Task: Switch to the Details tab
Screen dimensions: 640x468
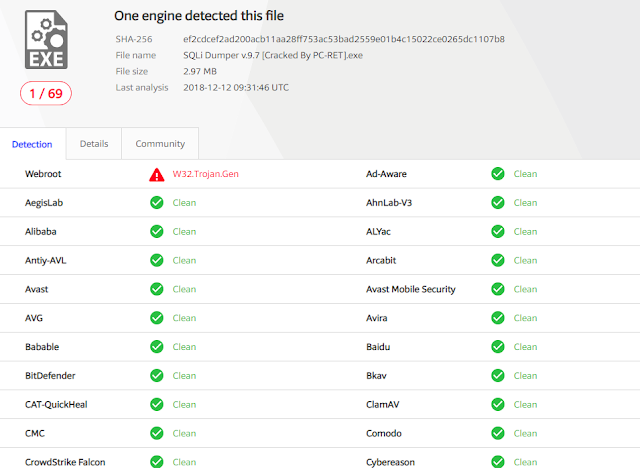Action: 94,144
